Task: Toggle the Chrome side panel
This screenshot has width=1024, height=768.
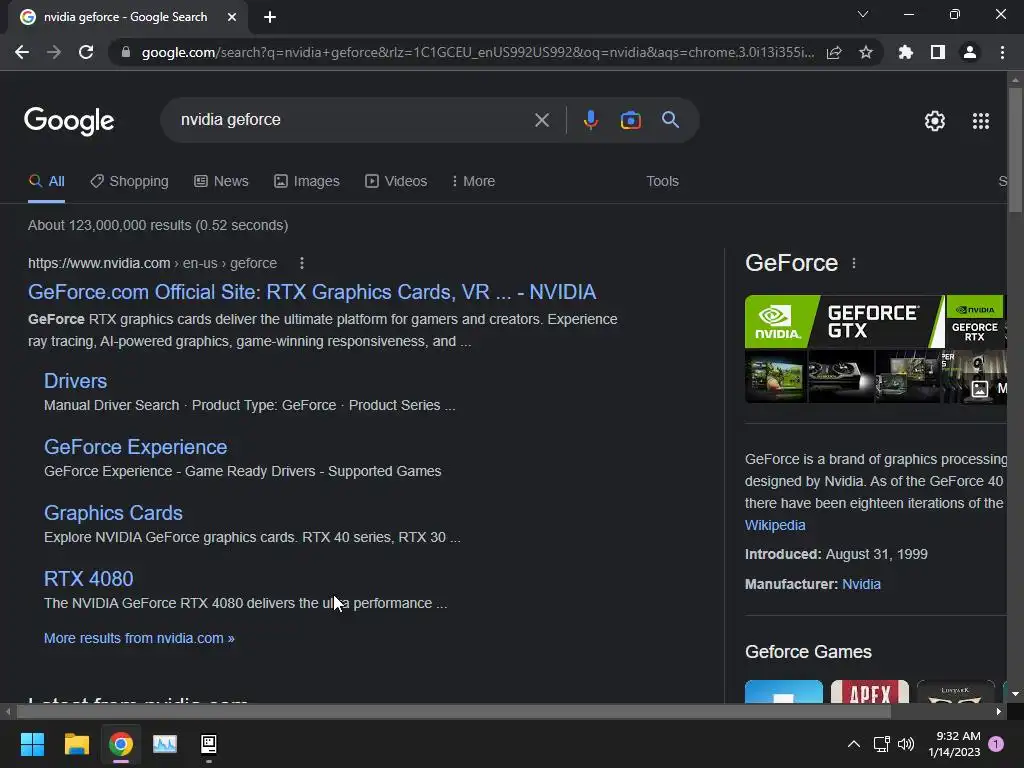Action: (938, 52)
